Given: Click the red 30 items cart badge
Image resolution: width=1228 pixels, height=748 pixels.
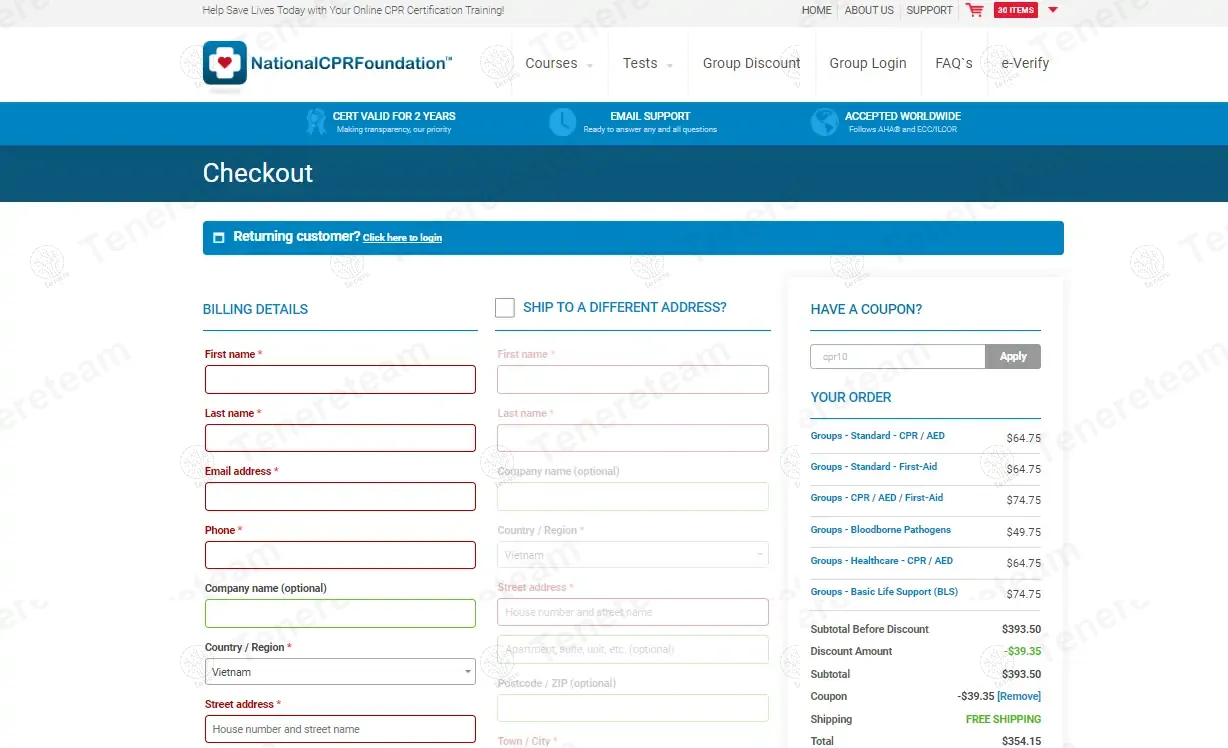Looking at the screenshot, I should click(1015, 10).
